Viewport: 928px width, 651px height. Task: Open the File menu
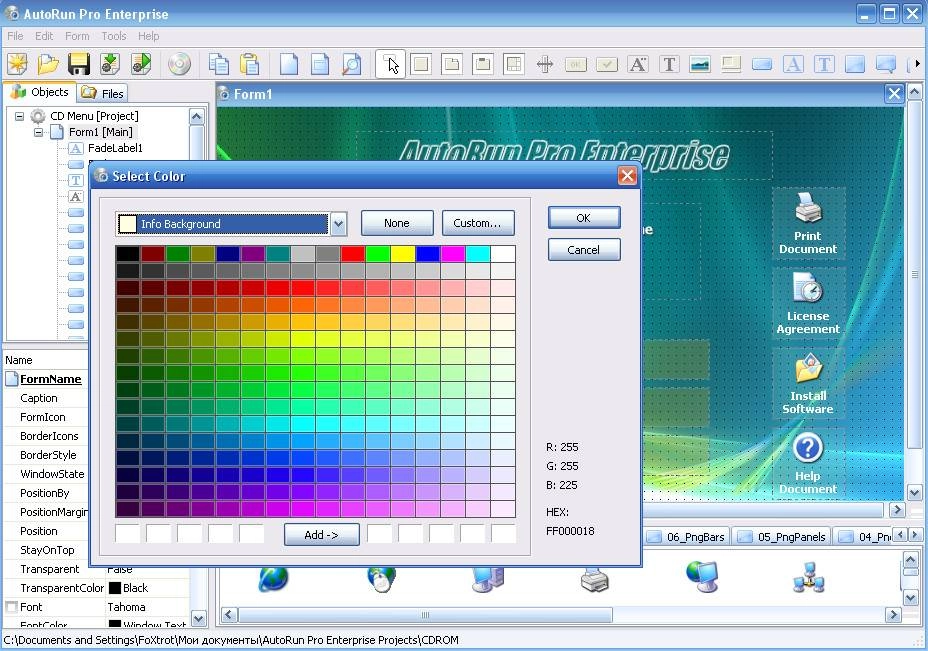pyautogui.click(x=15, y=36)
